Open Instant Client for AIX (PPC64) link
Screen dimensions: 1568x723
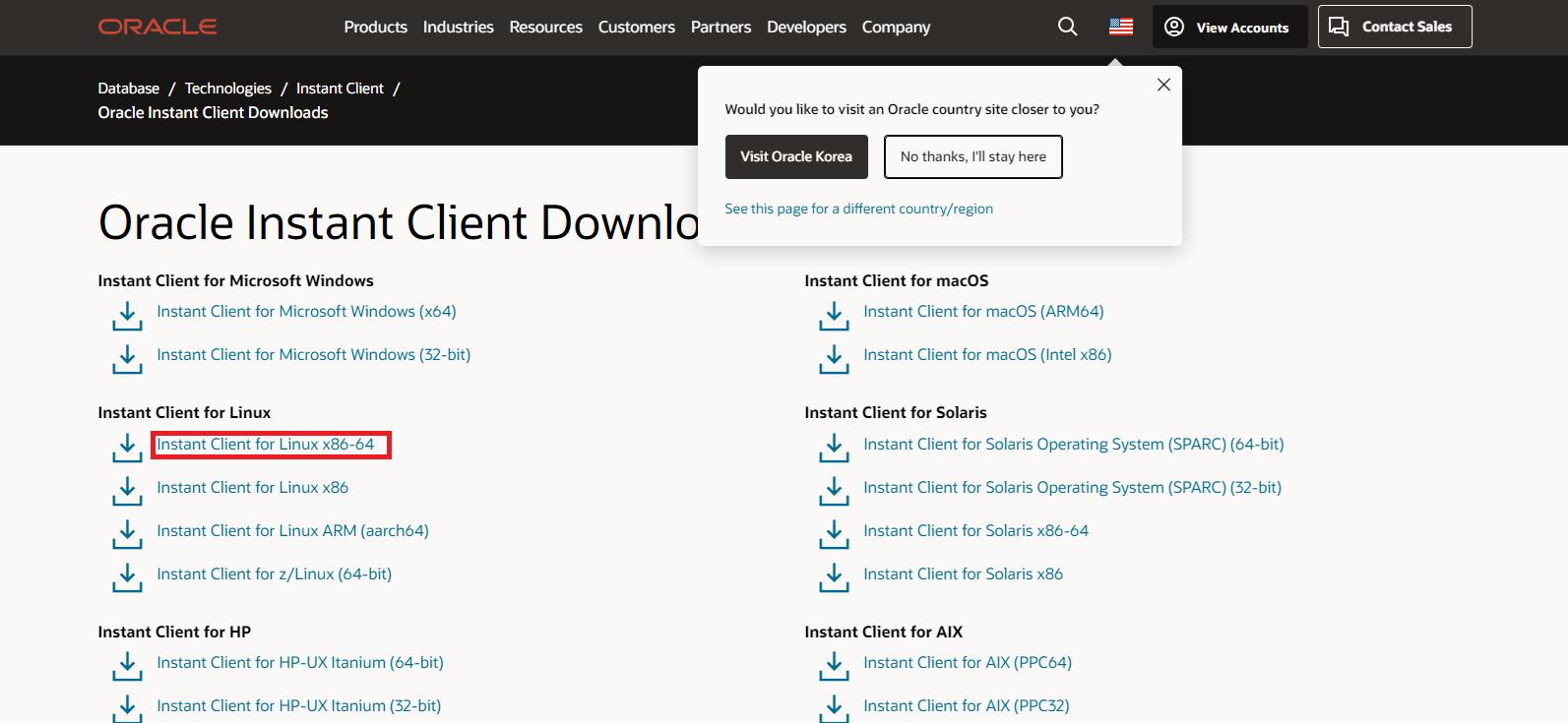coord(968,662)
